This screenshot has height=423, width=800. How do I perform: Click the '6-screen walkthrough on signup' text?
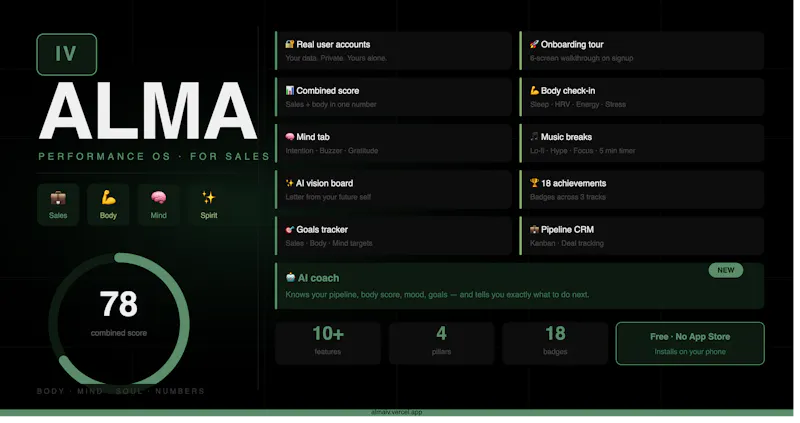click(581, 58)
